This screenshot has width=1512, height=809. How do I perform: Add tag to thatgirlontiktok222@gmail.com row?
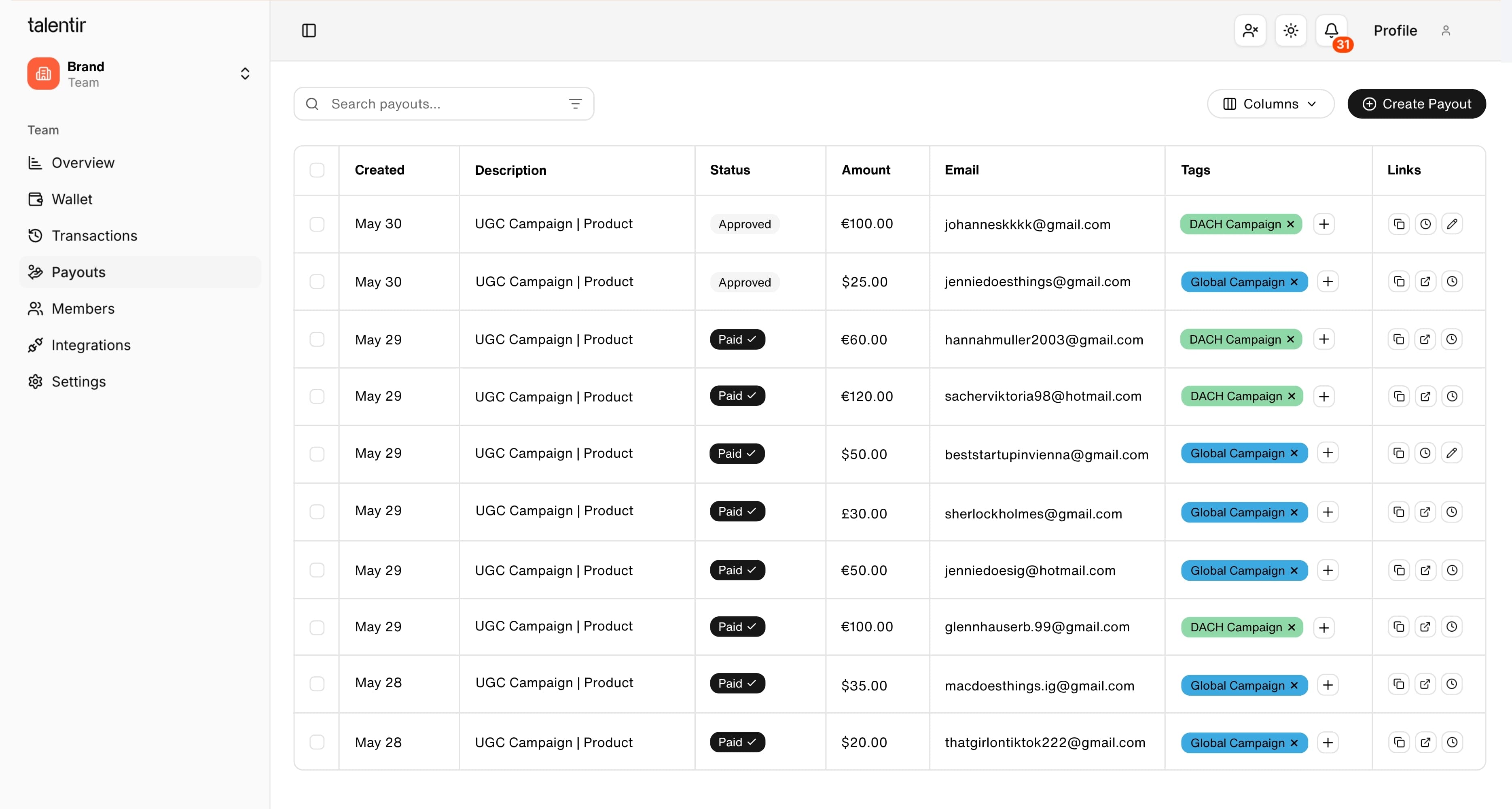(1328, 743)
